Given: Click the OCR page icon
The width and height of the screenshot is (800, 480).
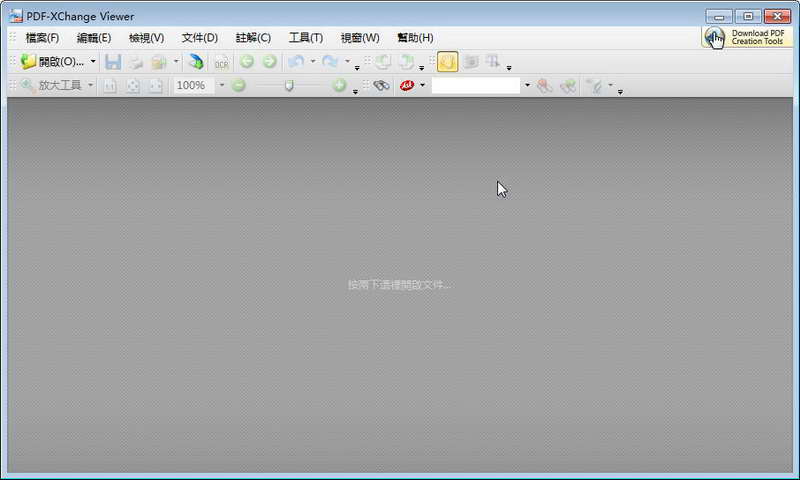Looking at the screenshot, I should (x=221, y=62).
